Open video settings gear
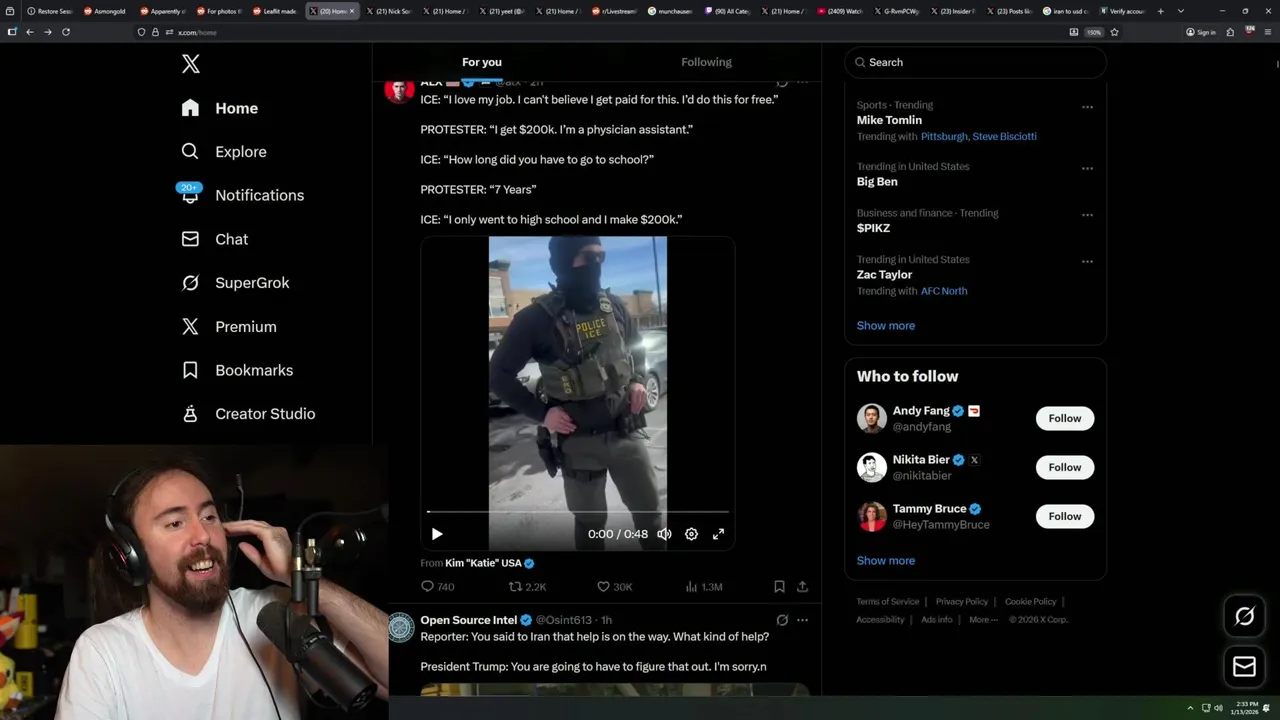Image resolution: width=1280 pixels, height=720 pixels. [691, 534]
